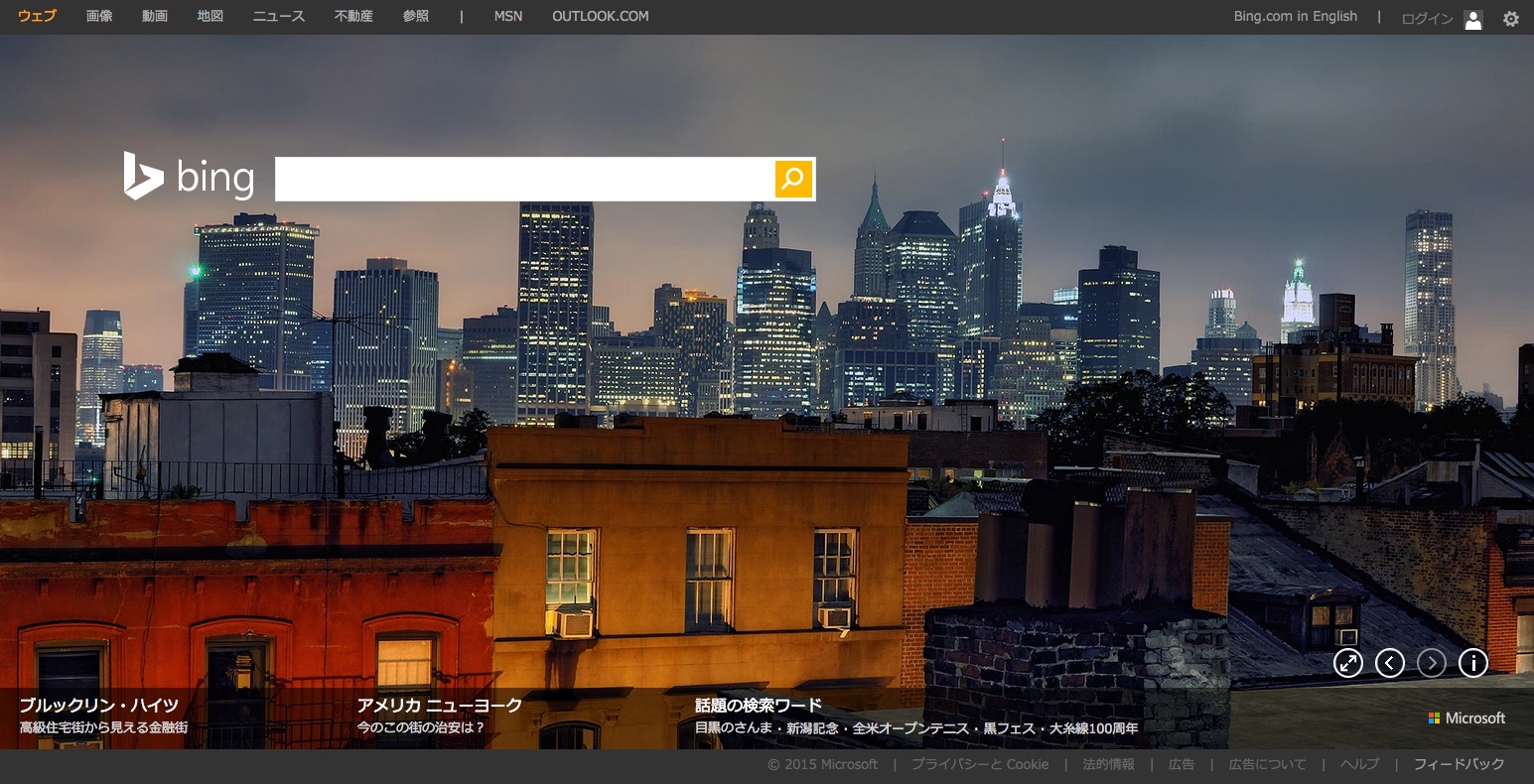Viewport: 1534px width, 784px height.
Task: Open the OUTLOOK.COM link
Action: 600,16
